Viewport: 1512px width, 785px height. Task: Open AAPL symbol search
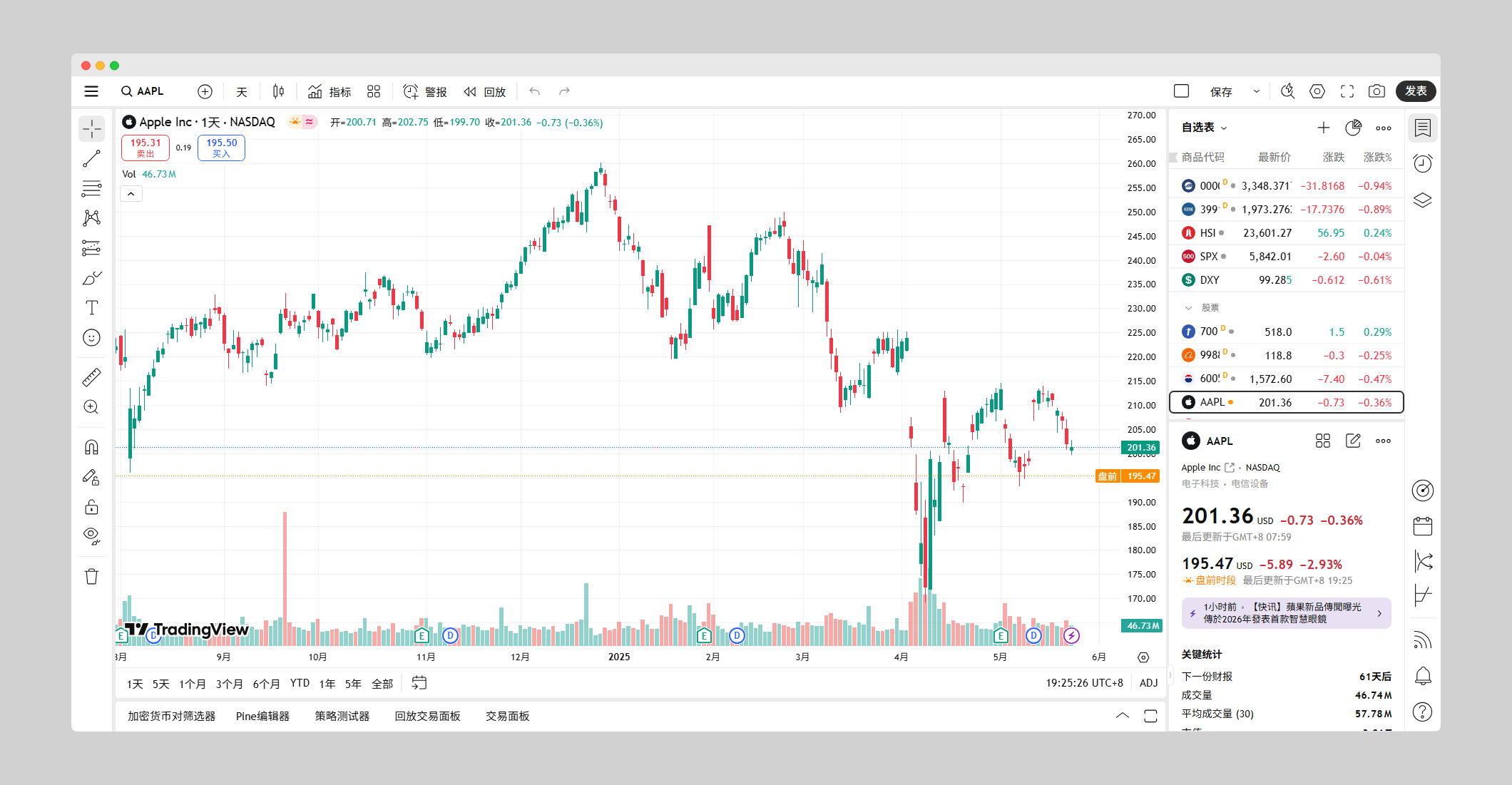[x=143, y=91]
